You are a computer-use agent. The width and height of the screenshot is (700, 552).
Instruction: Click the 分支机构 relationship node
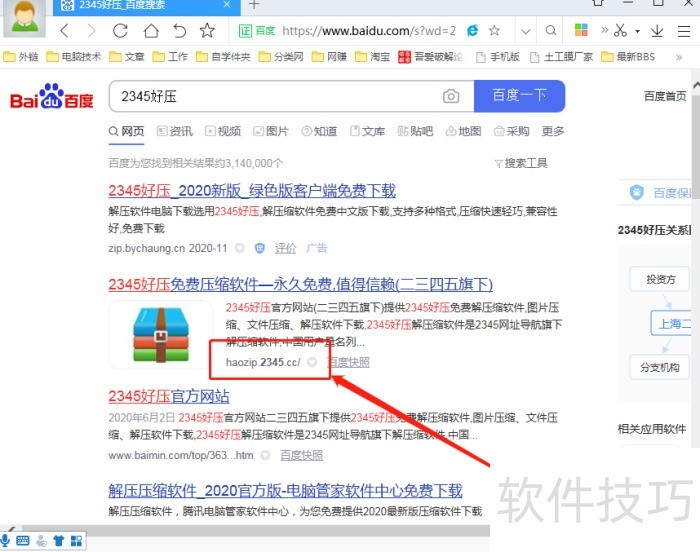[660, 368]
